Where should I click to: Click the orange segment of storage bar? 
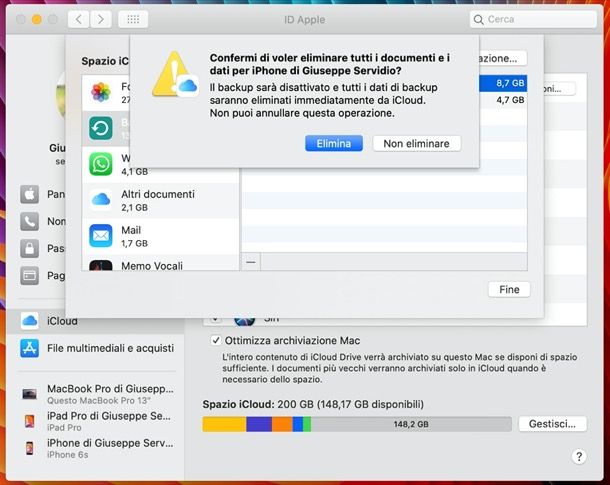(282, 424)
